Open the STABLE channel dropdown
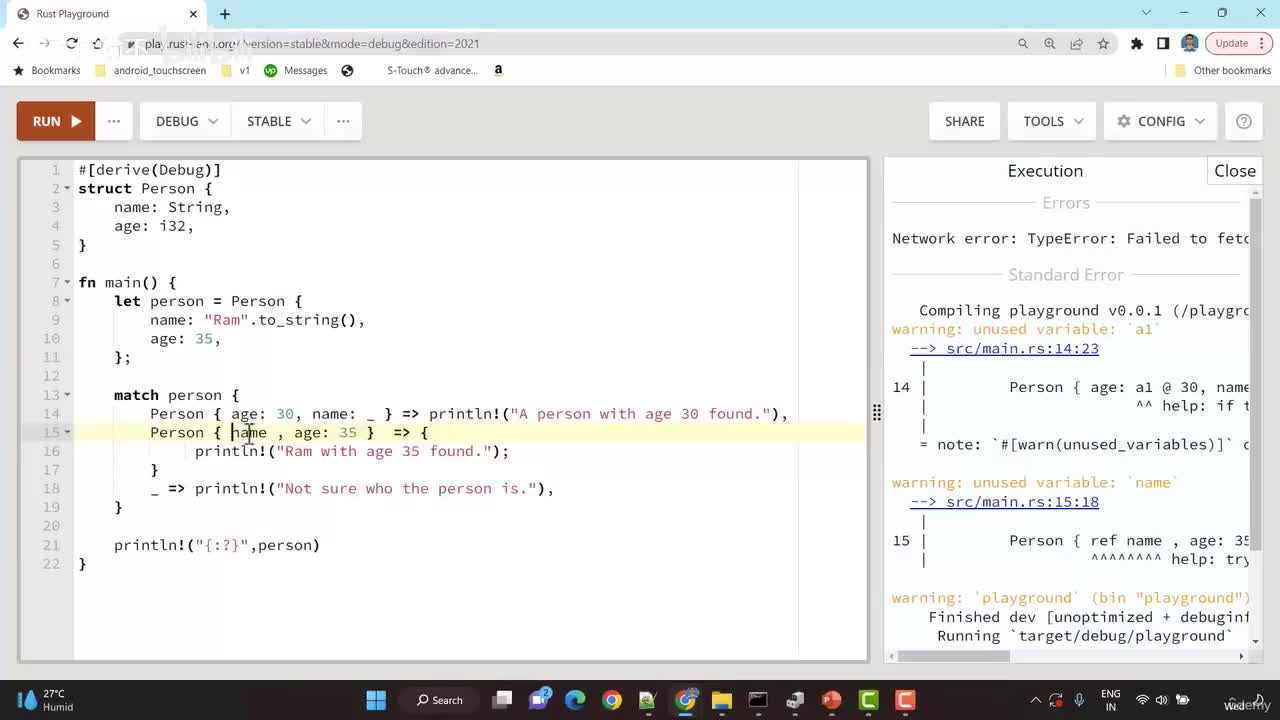 (278, 121)
